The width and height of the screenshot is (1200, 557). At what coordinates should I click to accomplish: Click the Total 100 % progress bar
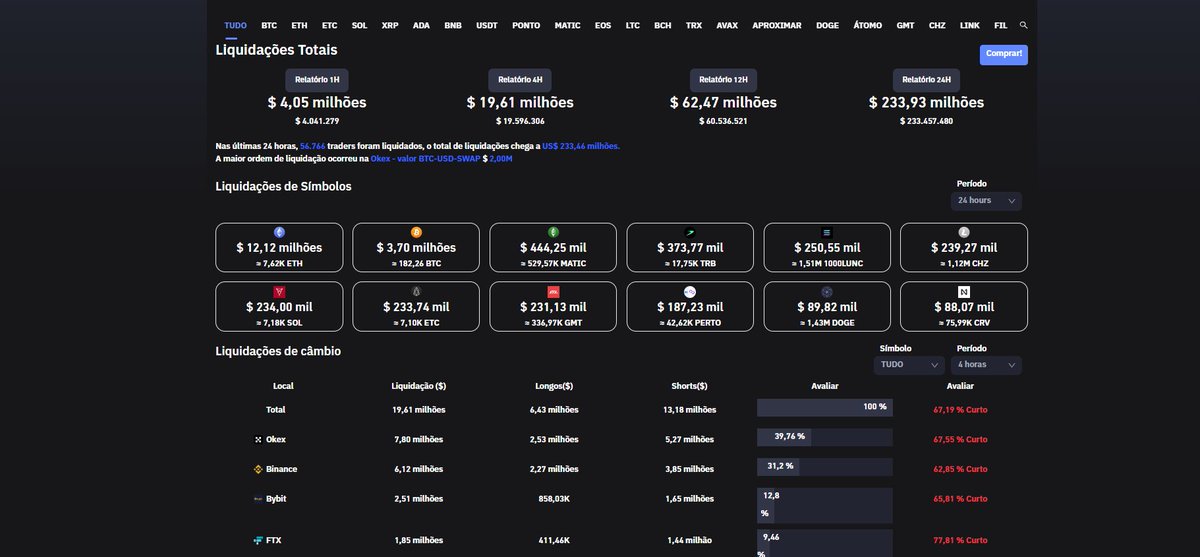[825, 408]
